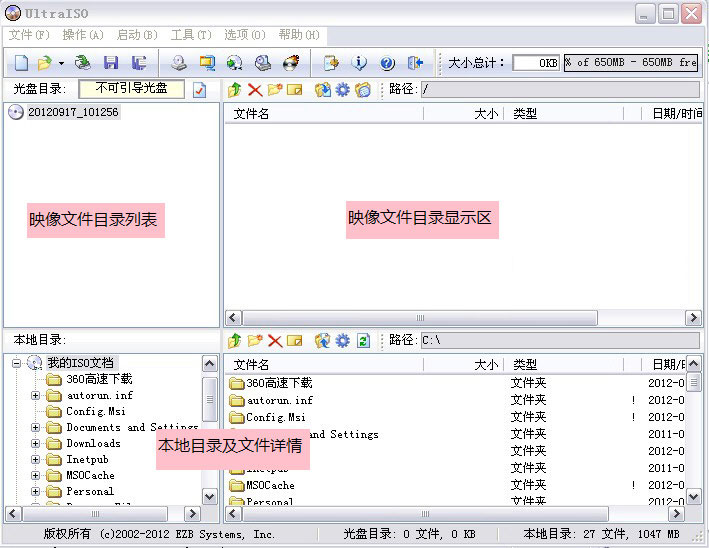Create a new ISO image with the blank-page icon
The height and width of the screenshot is (548, 709).
point(21,63)
